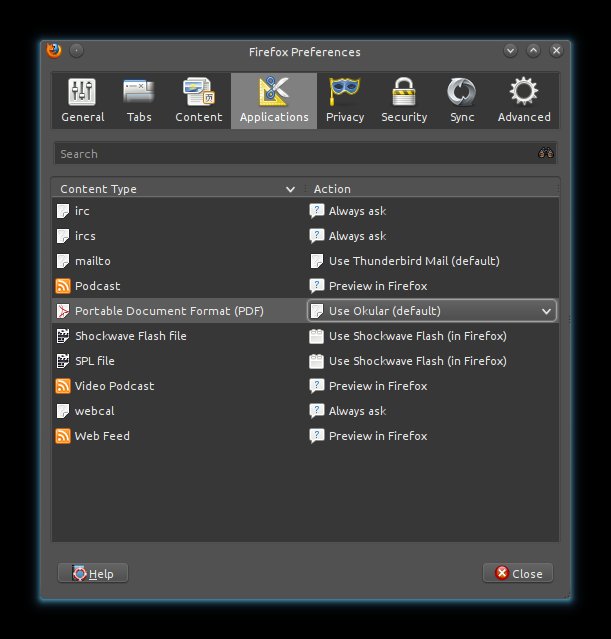Click Always ask action for irc
The height and width of the screenshot is (639, 611).
pos(357,211)
